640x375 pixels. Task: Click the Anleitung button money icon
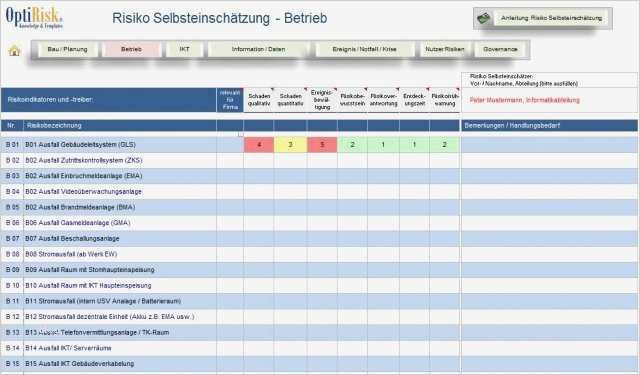pyautogui.click(x=484, y=18)
